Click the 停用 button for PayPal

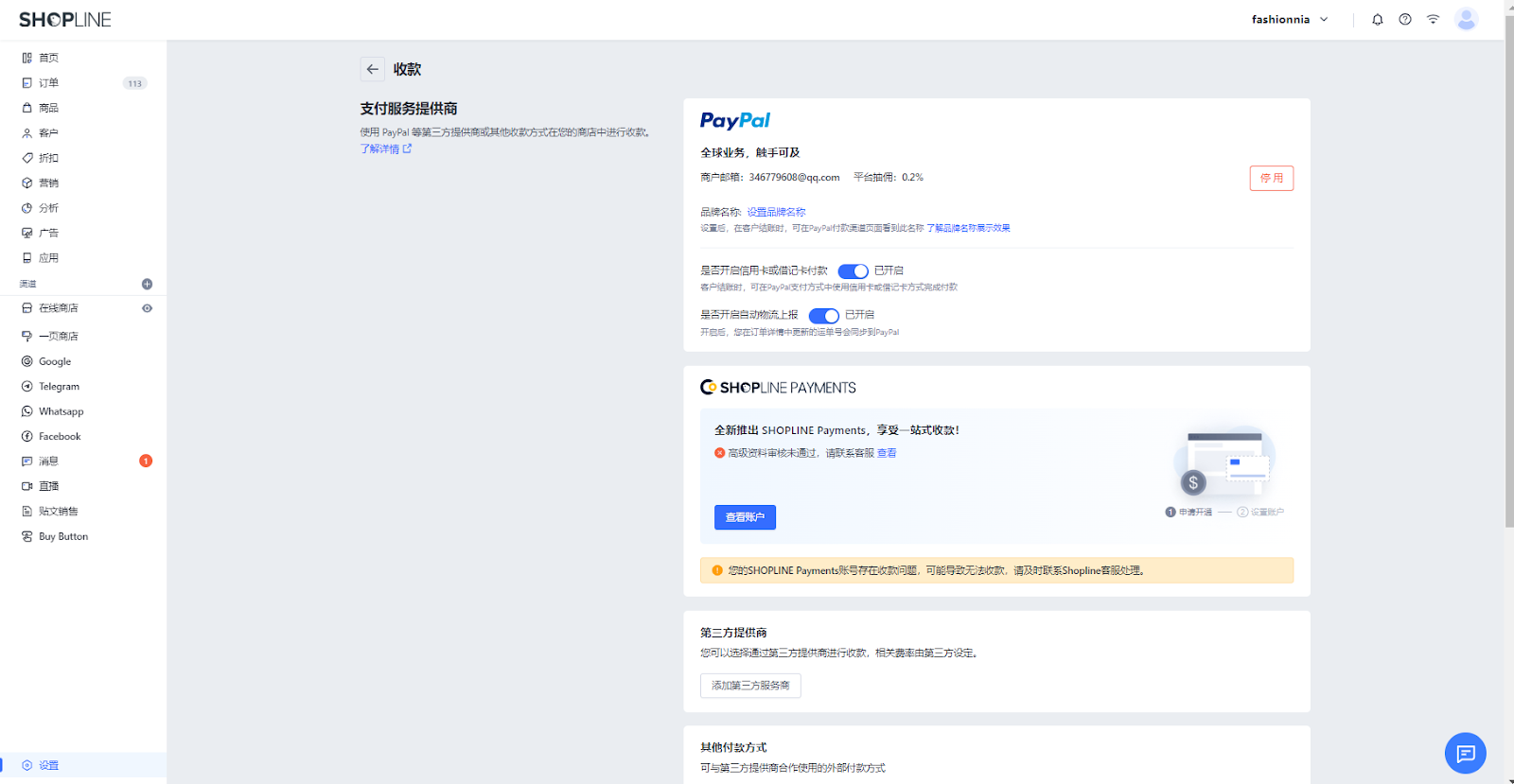1271,178
